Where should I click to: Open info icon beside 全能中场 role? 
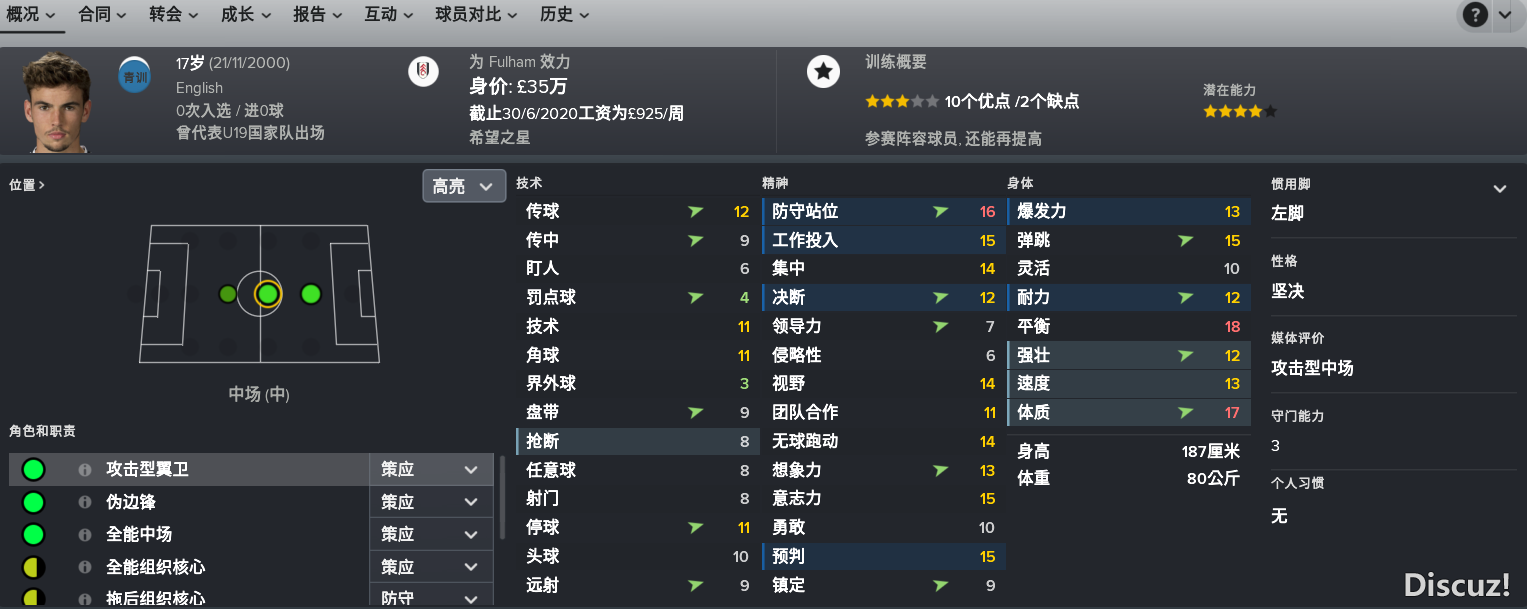click(x=85, y=534)
